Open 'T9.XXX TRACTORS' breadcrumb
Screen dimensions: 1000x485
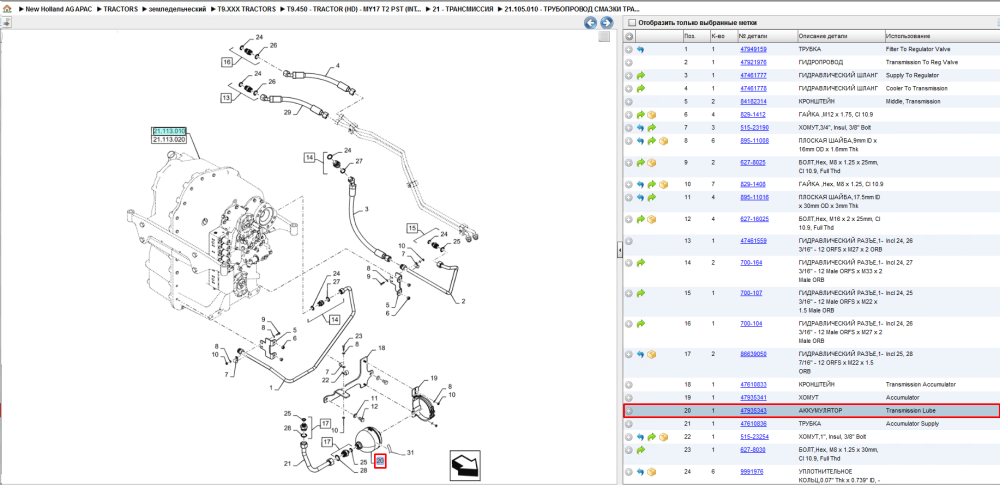(247, 10)
